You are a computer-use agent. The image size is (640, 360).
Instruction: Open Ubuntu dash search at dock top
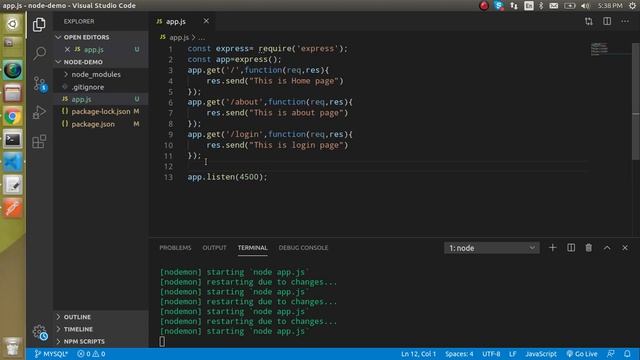pos(13,24)
